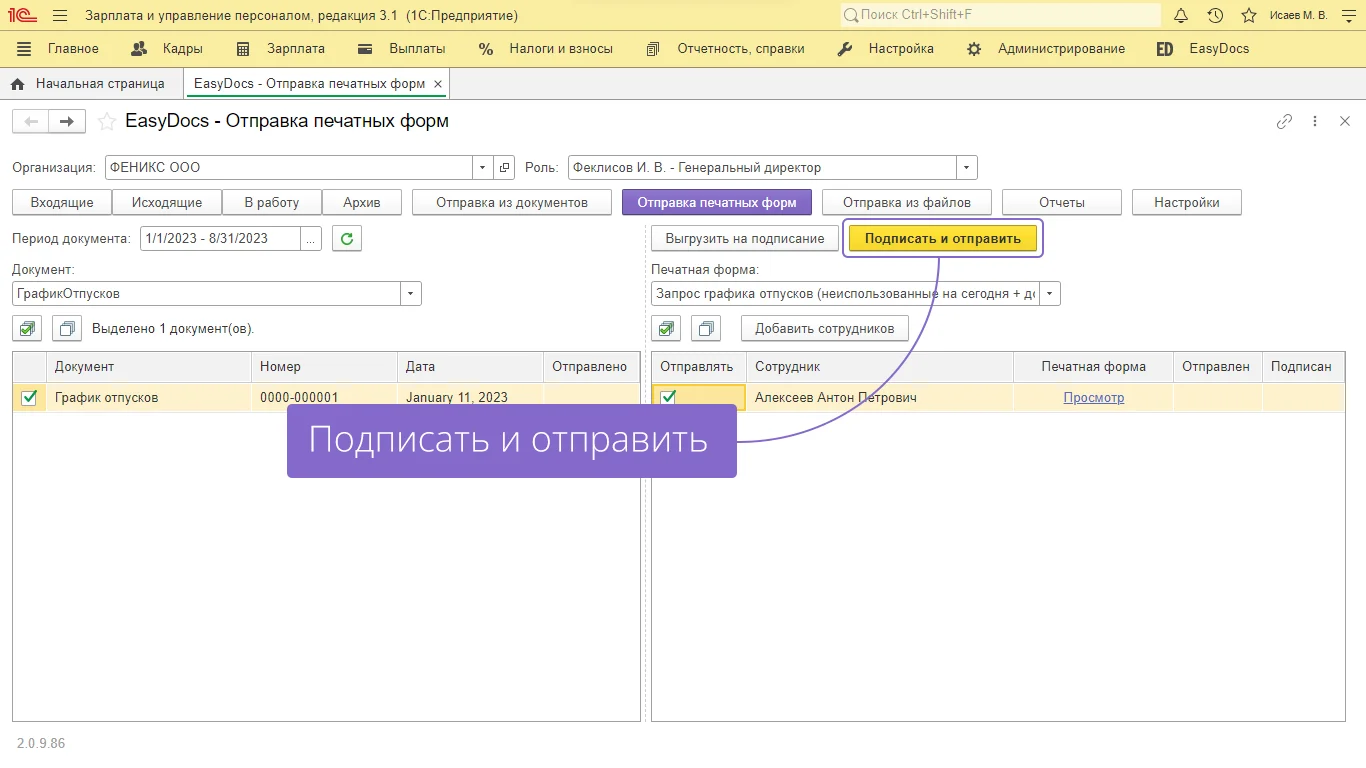Viewport: 1366px width, 768px height.
Task: Click the notifications bell icon
Action: pyautogui.click(x=1181, y=15)
